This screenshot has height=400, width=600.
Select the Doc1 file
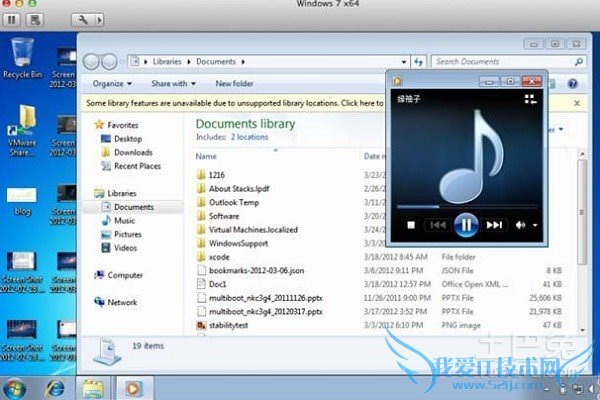pyautogui.click(x=212, y=284)
